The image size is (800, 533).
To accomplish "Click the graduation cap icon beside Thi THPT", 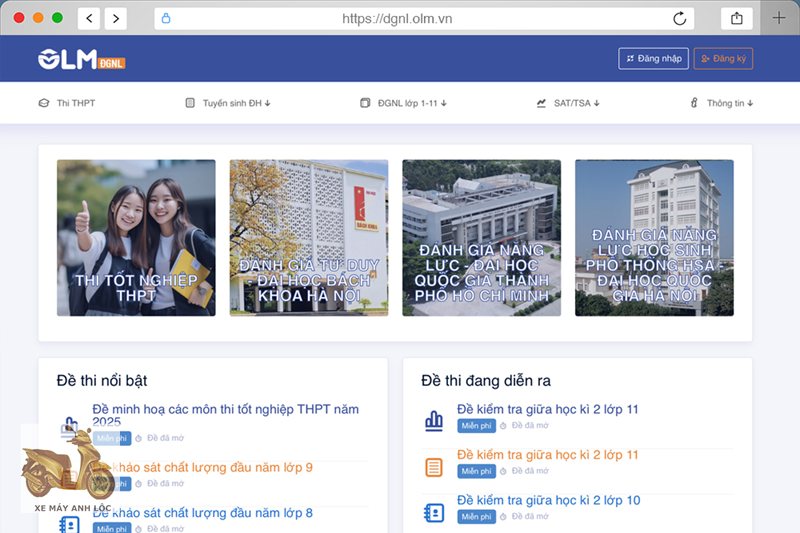I will 44,103.
